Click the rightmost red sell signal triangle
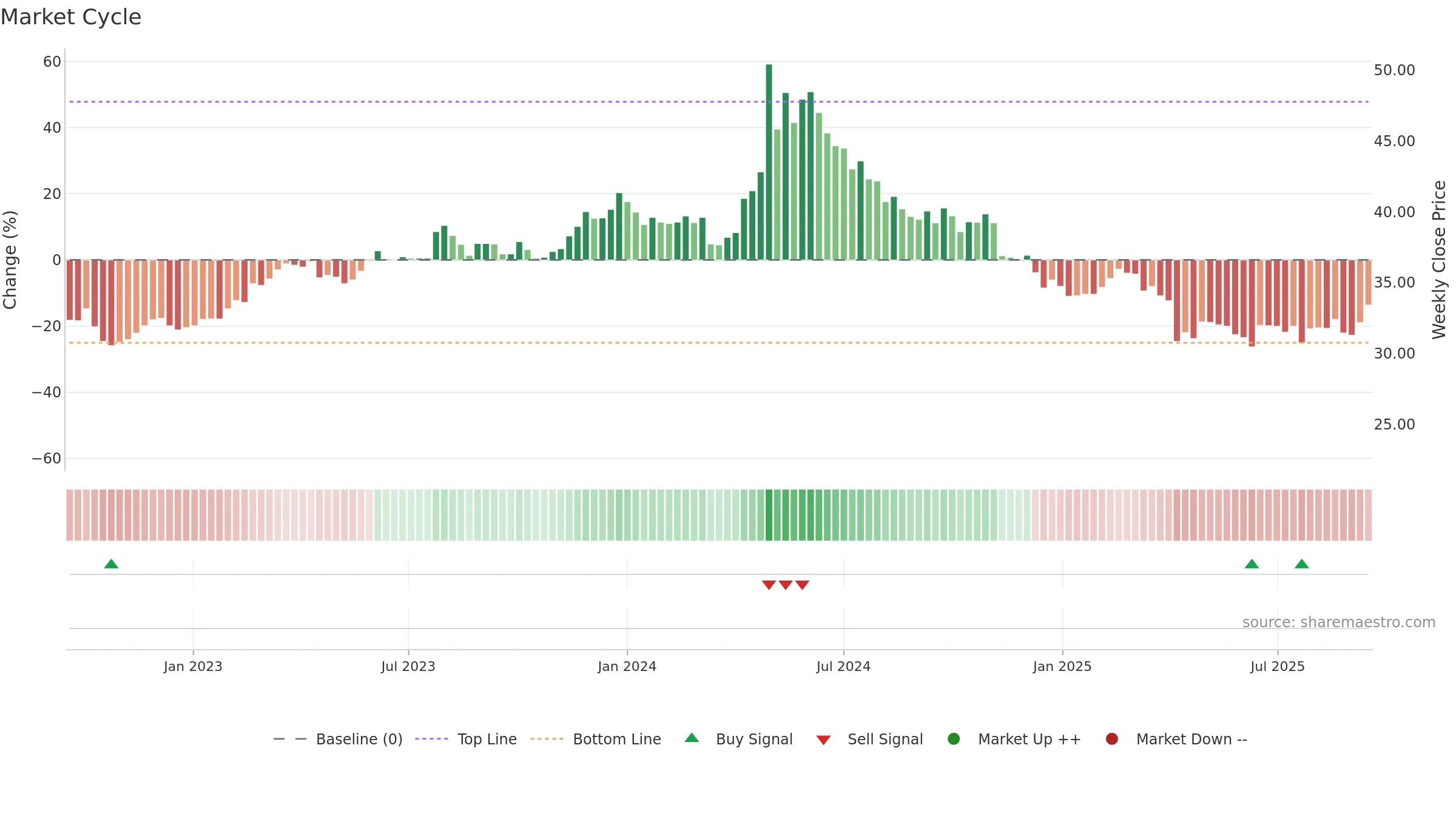 coord(802,585)
